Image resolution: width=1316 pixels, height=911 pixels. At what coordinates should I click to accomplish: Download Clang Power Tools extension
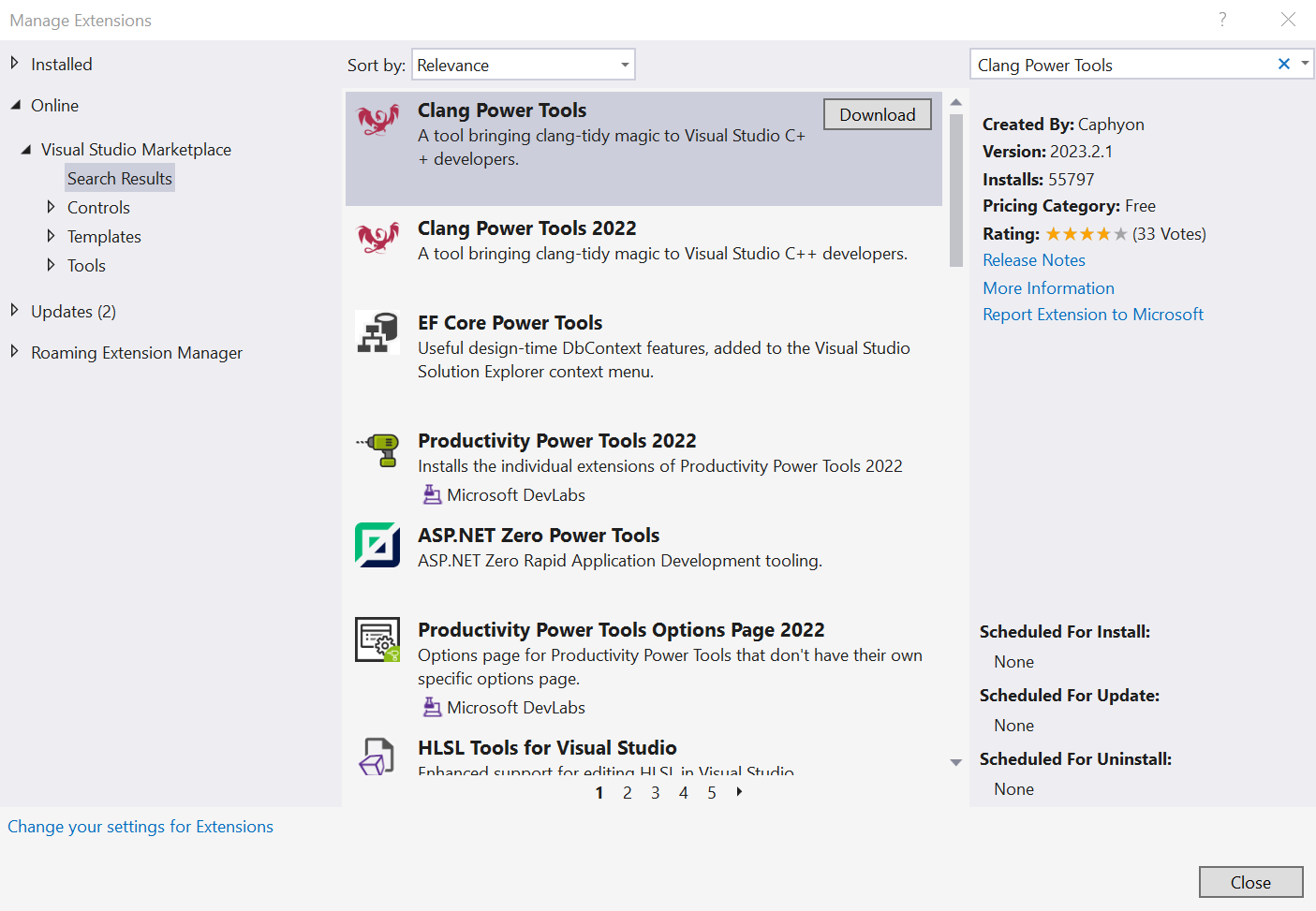pyautogui.click(x=878, y=114)
